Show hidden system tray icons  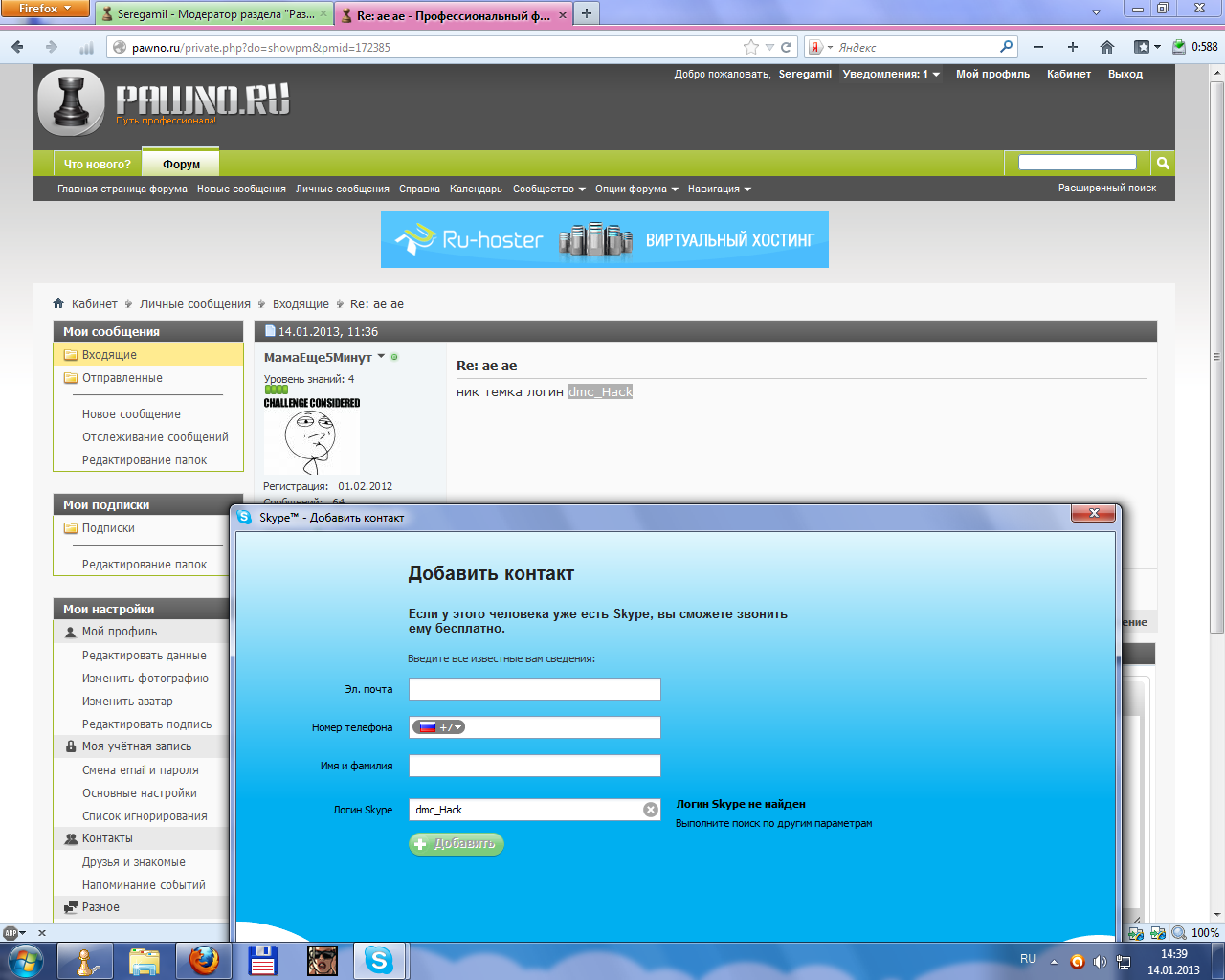pos(1054,961)
